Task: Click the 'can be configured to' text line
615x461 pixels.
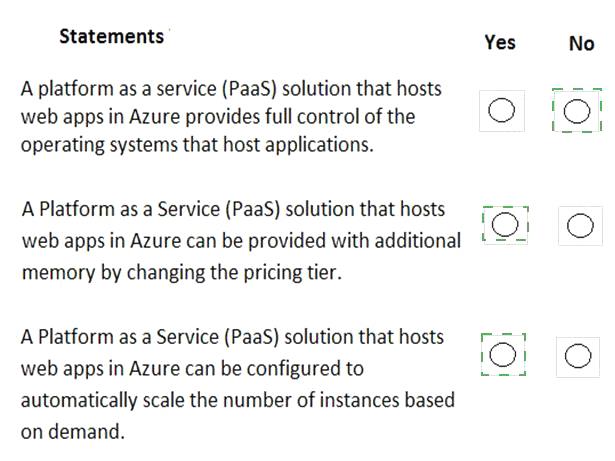Action: click(192, 369)
